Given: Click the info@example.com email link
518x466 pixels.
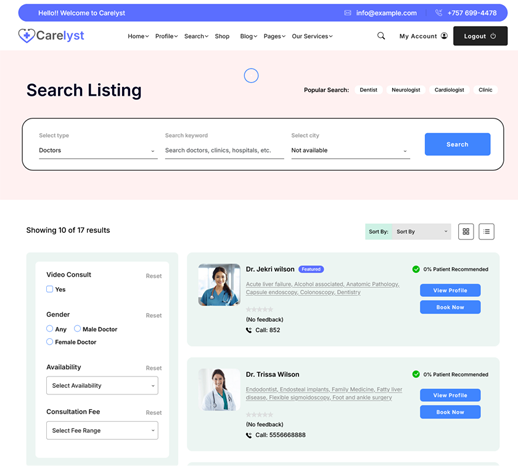Looking at the screenshot, I should point(386,13).
